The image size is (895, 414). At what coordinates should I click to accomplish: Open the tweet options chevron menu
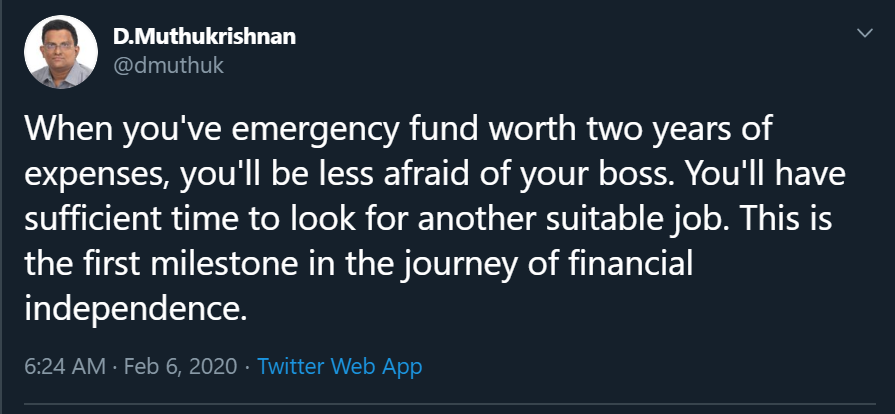864,35
